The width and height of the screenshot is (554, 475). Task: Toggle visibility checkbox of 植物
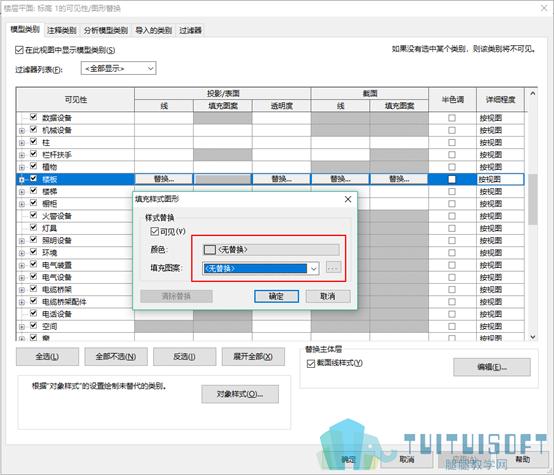click(x=34, y=166)
